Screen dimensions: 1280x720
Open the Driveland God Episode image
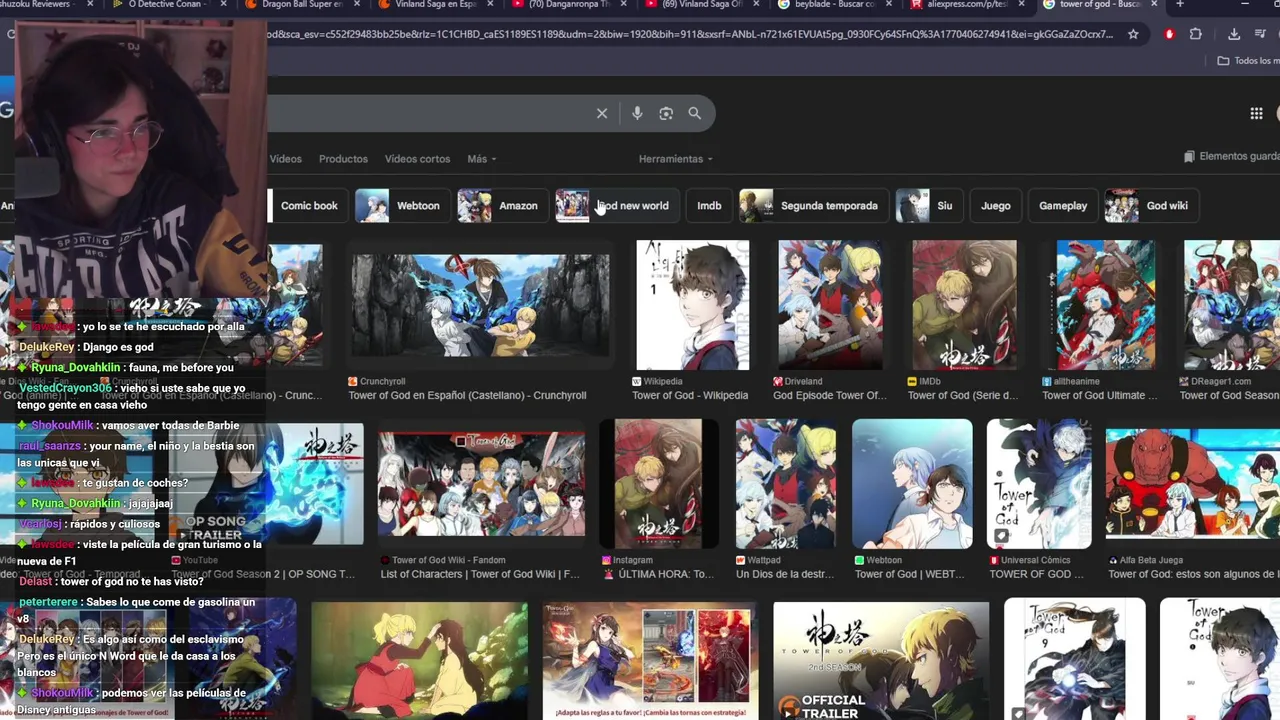830,305
